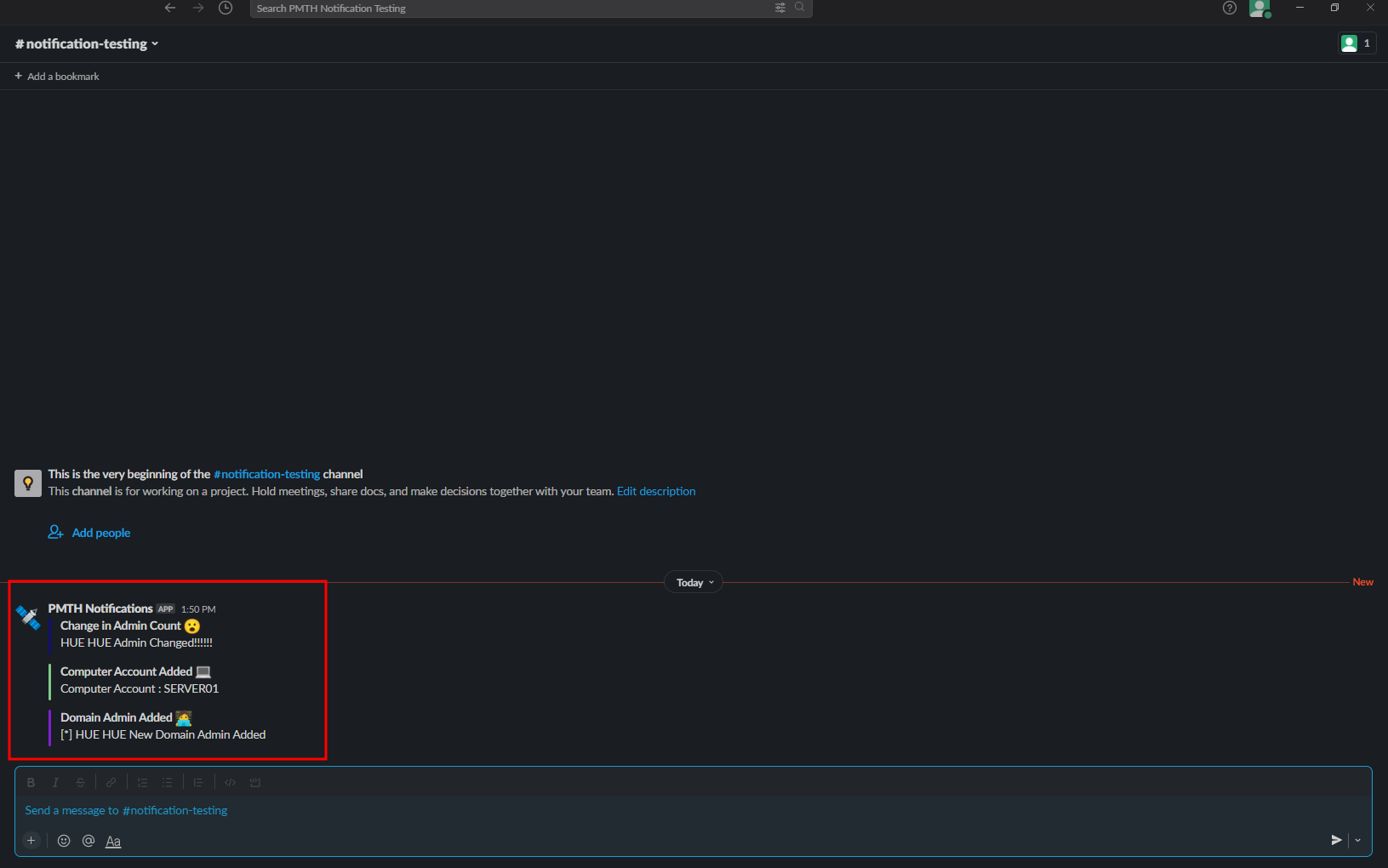Open Edit description link
Screen dimensions: 1388x868
656,491
